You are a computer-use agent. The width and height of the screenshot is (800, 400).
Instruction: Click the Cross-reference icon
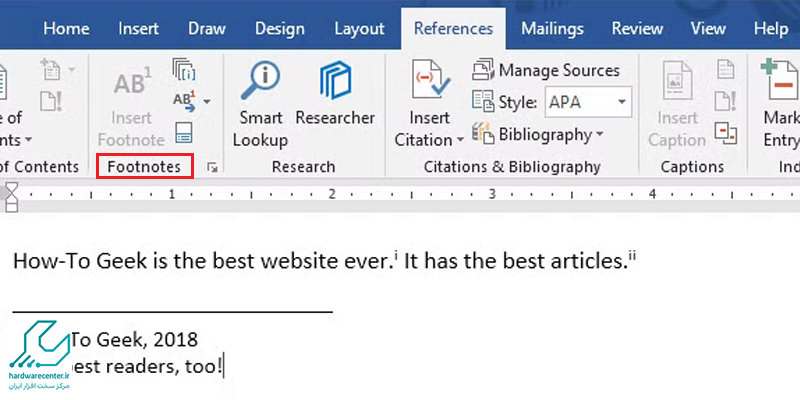[725, 133]
